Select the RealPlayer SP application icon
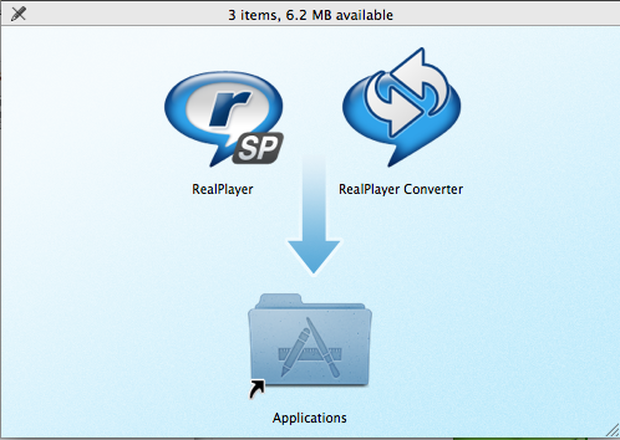This screenshot has width=620, height=440. 224,119
